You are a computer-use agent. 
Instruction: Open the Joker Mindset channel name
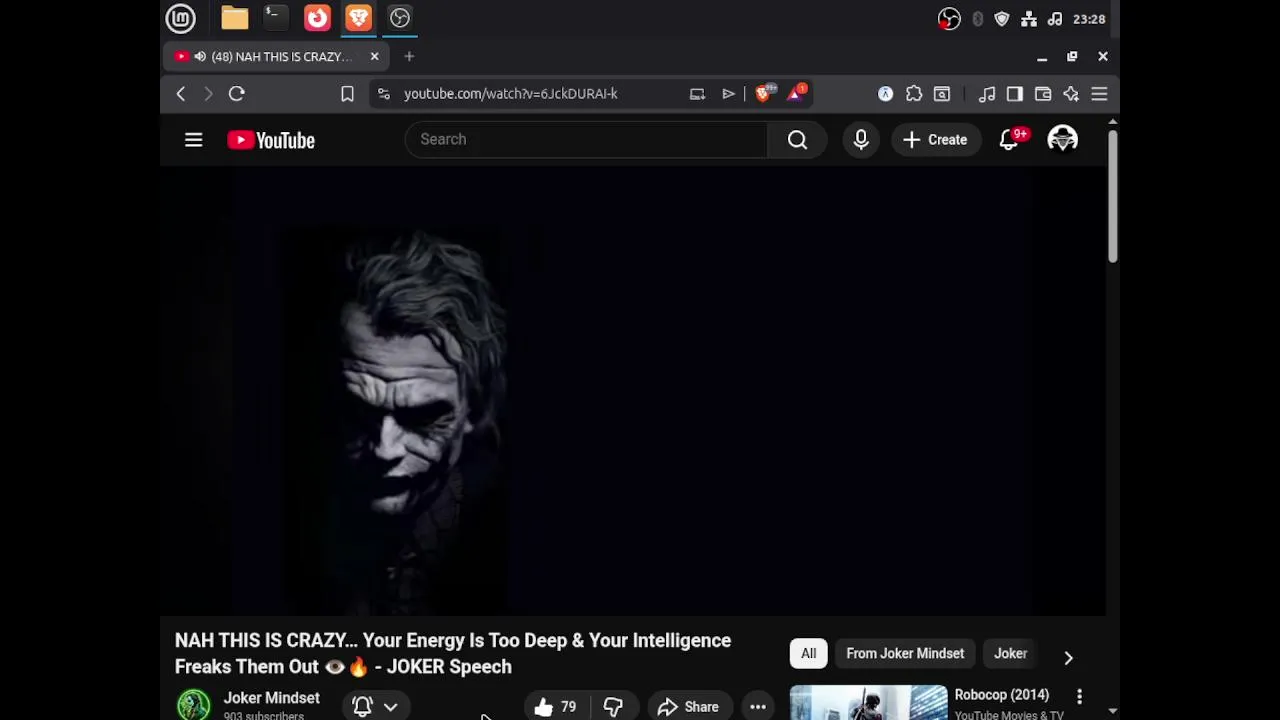(271, 698)
